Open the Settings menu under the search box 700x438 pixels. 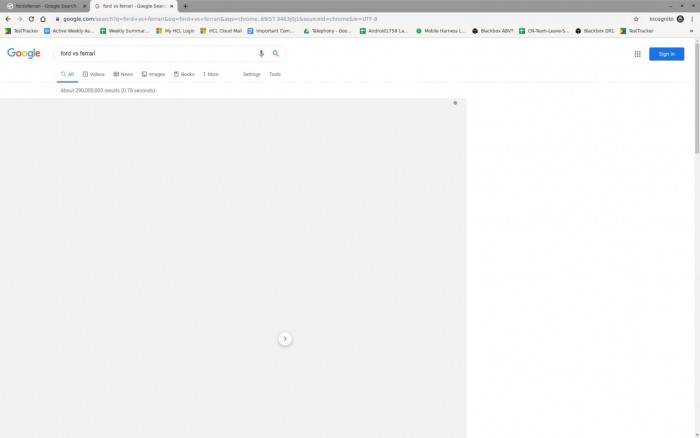point(251,74)
